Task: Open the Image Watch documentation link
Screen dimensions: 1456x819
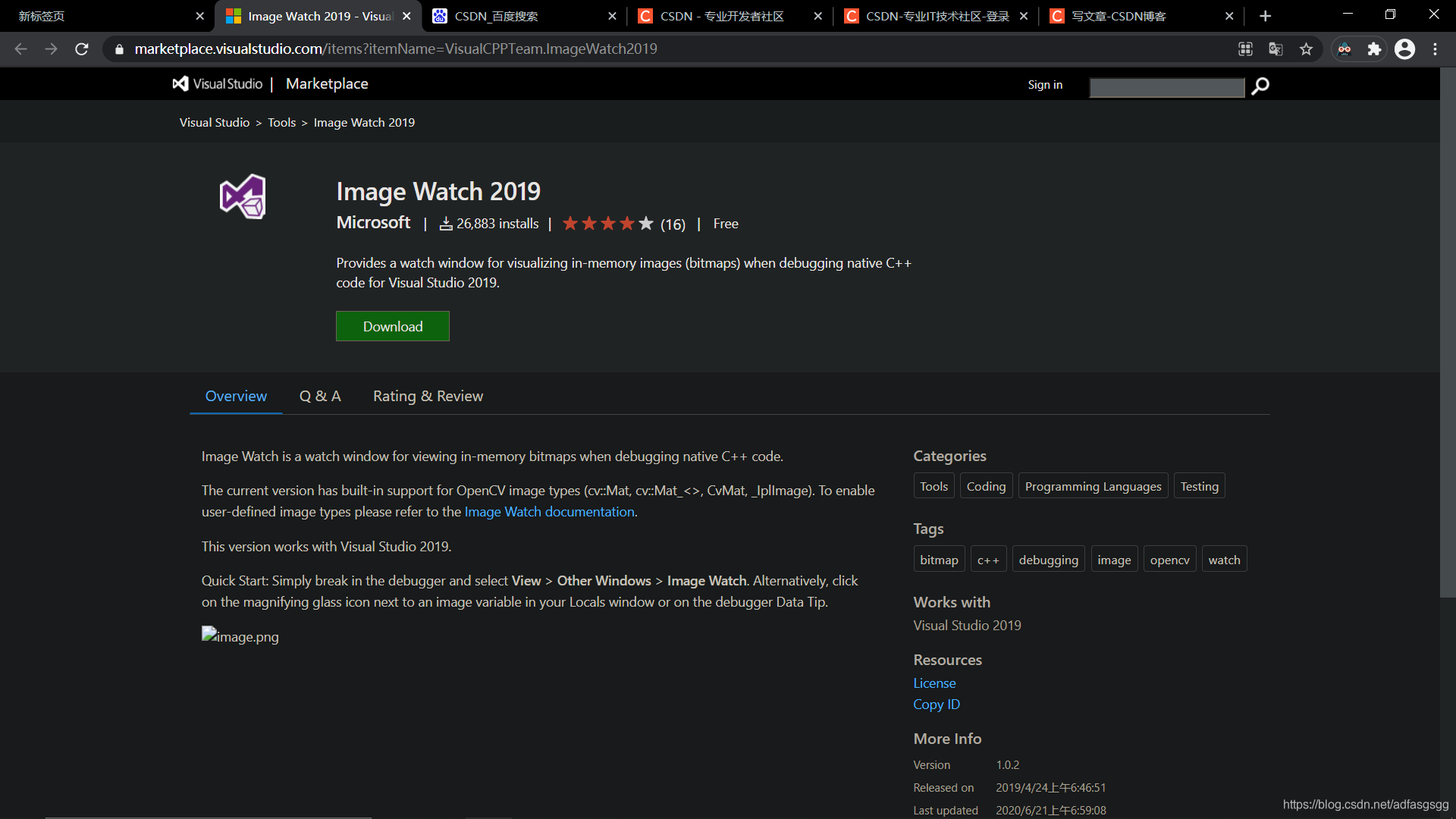Action: pos(549,512)
